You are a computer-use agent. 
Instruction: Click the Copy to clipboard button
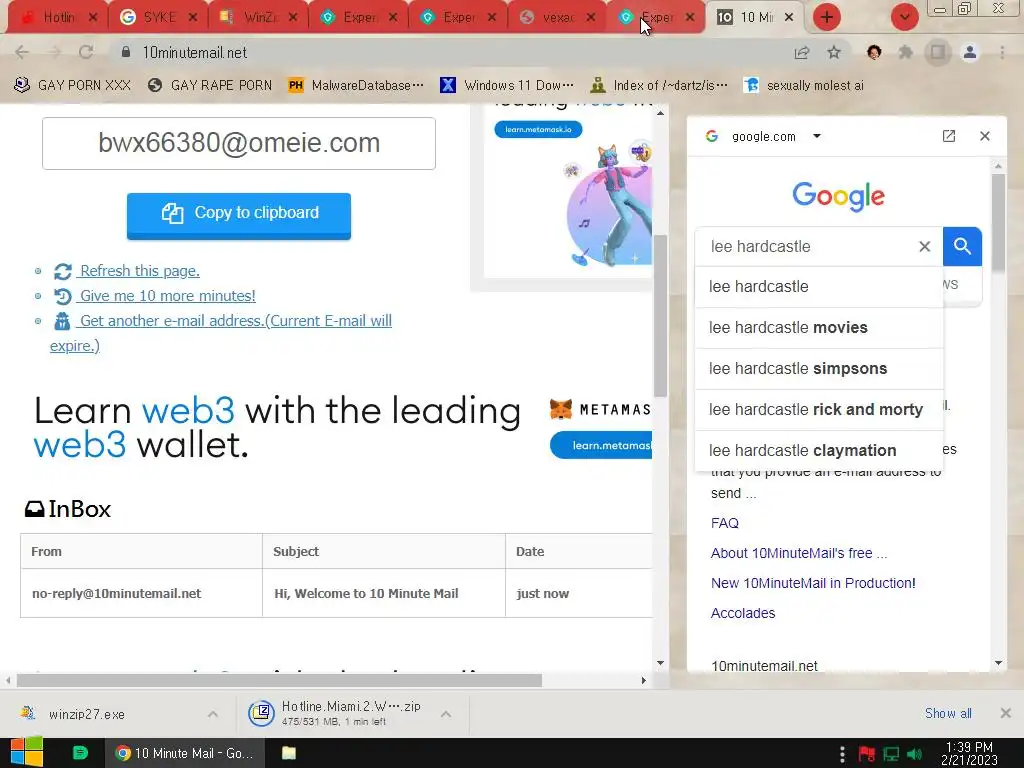[239, 214]
